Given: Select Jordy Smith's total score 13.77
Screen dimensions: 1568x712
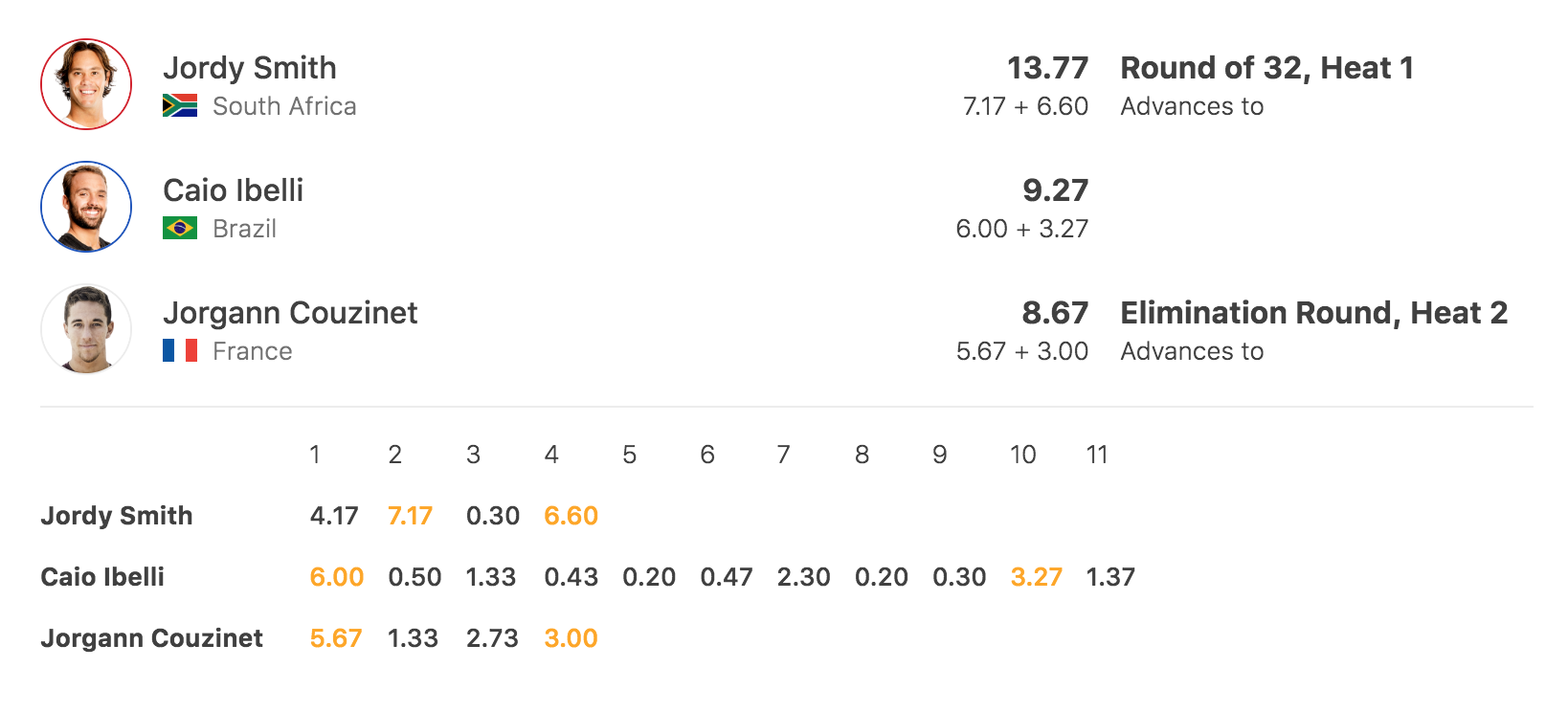Looking at the screenshot, I should pos(1047,68).
